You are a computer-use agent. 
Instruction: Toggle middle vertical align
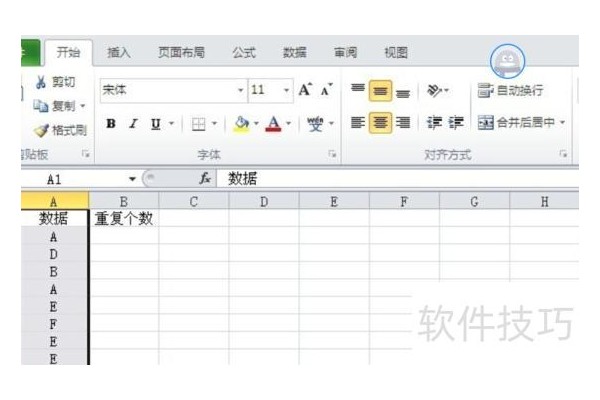(380, 91)
